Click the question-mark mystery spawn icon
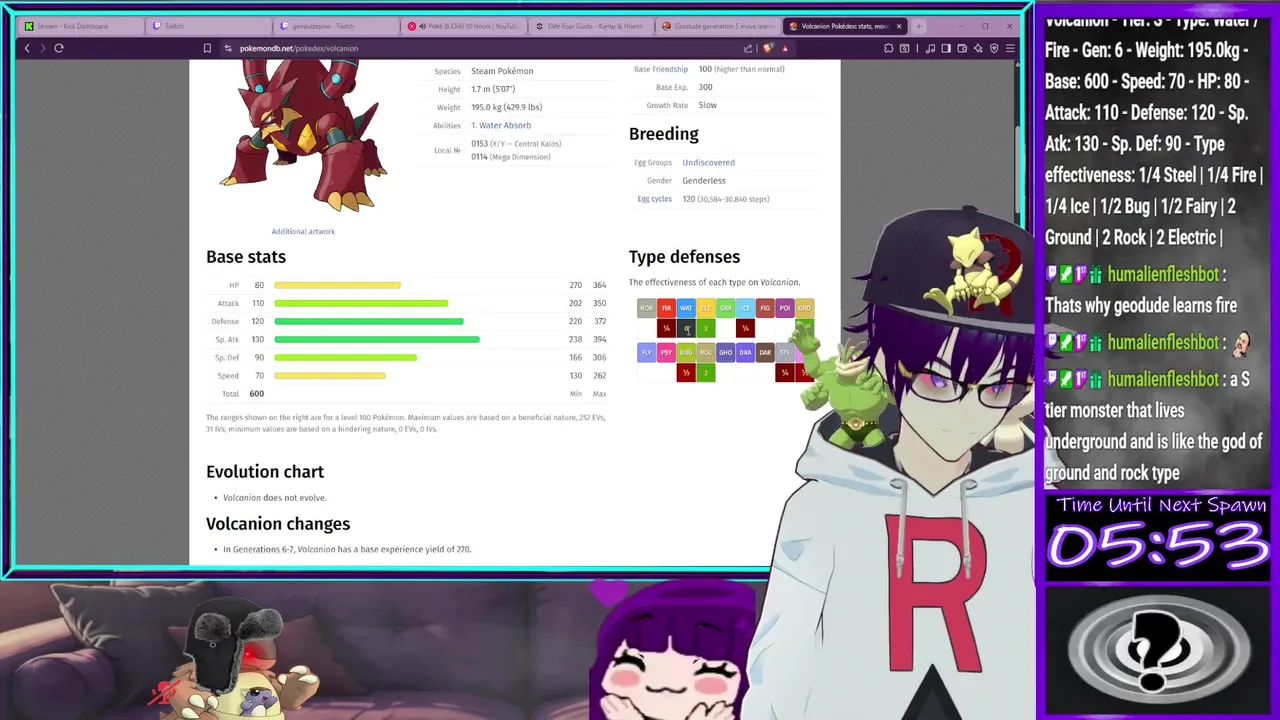Viewport: 1280px width, 720px height. 1157,650
